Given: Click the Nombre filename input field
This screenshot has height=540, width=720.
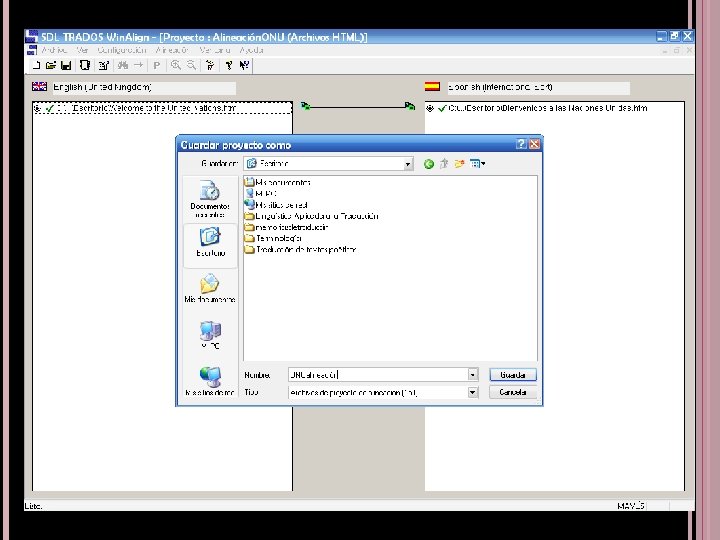Looking at the screenshot, I should [x=378, y=375].
